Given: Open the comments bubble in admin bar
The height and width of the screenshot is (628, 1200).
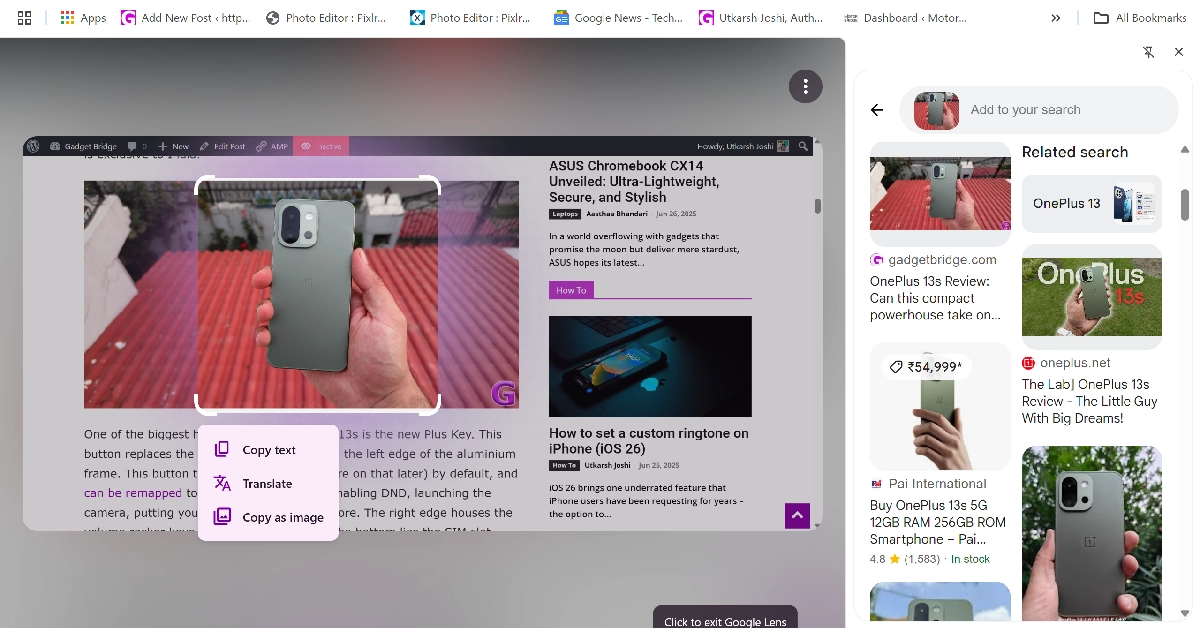Looking at the screenshot, I should pos(137,146).
